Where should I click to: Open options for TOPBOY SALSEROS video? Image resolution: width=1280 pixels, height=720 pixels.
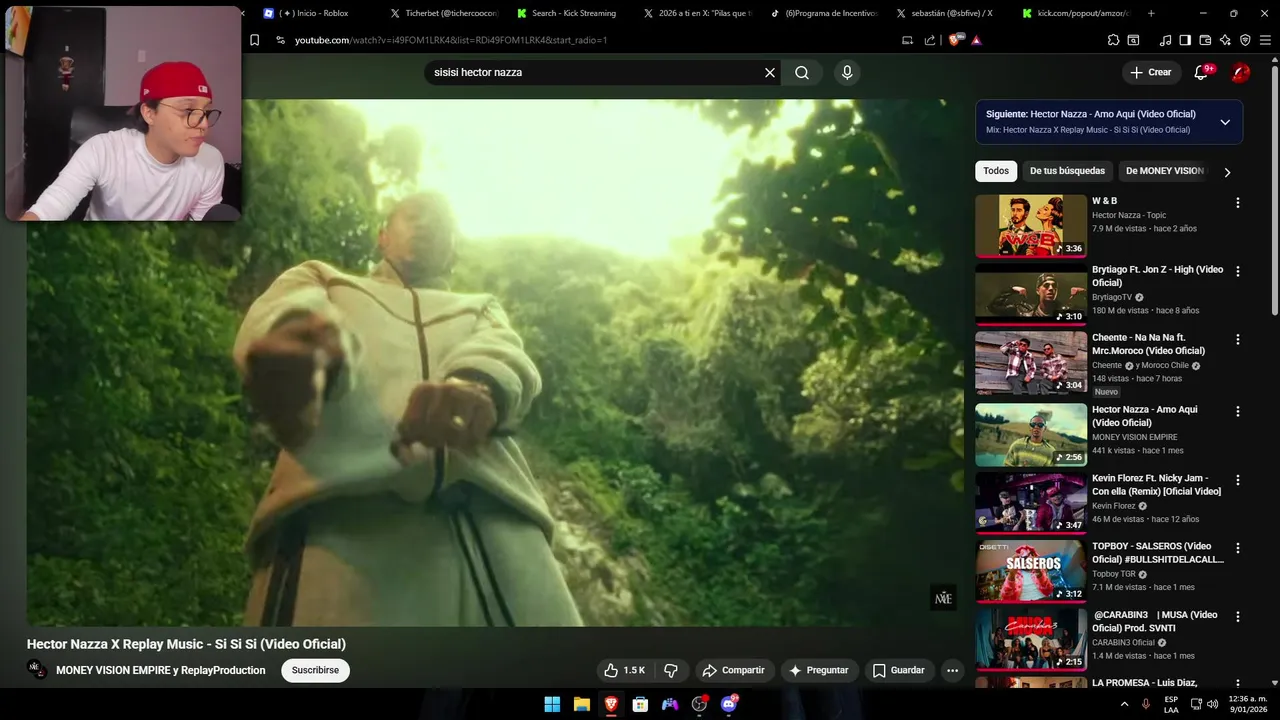pyautogui.click(x=1237, y=548)
